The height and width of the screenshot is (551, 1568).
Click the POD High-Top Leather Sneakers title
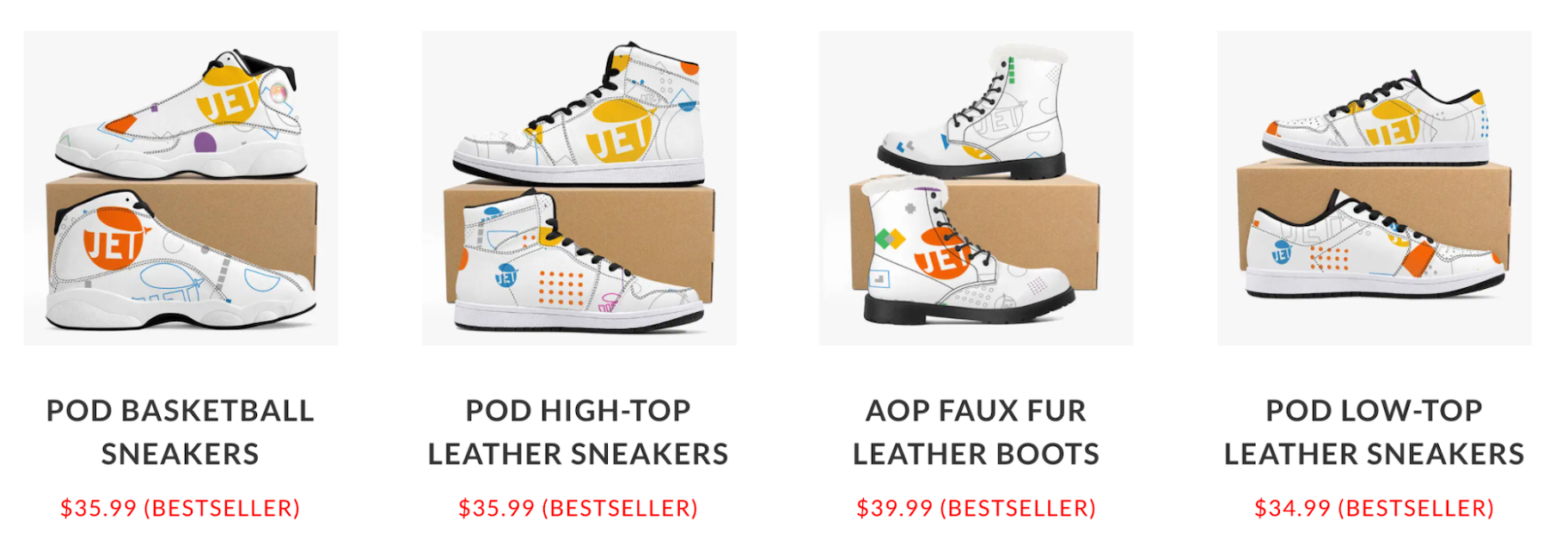point(579,432)
